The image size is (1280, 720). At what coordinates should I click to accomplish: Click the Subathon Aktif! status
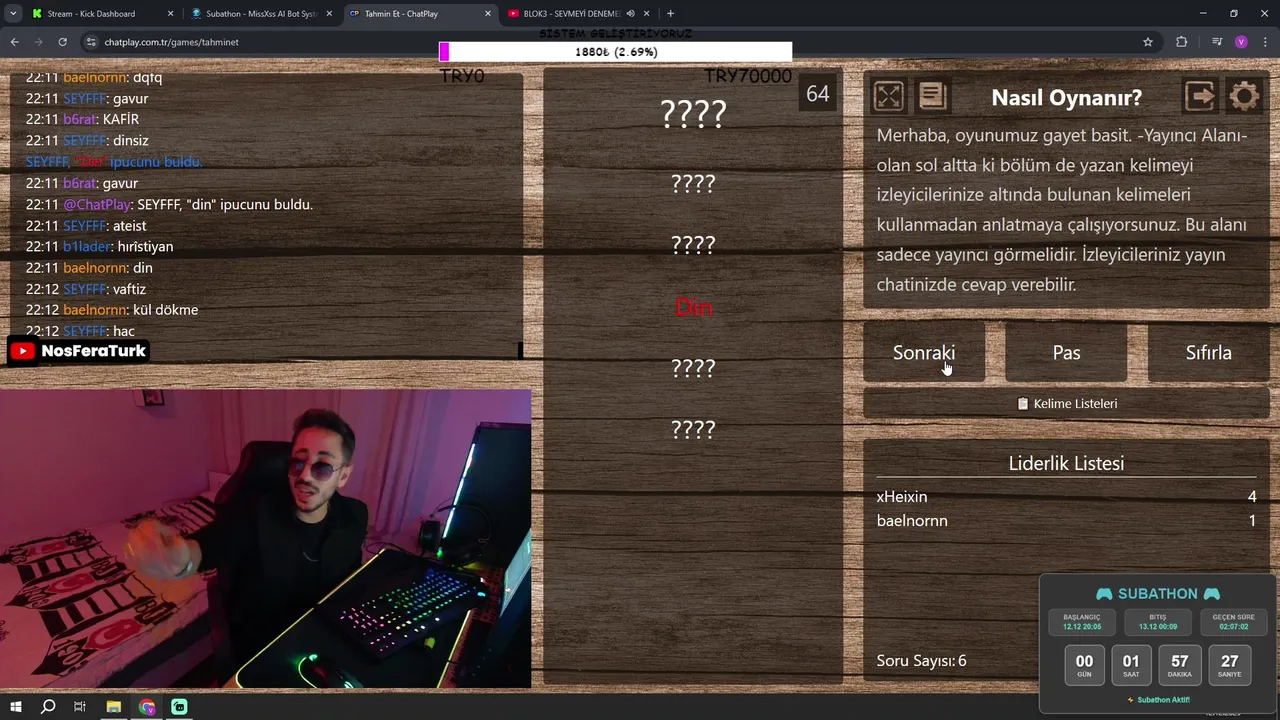pos(1158,700)
